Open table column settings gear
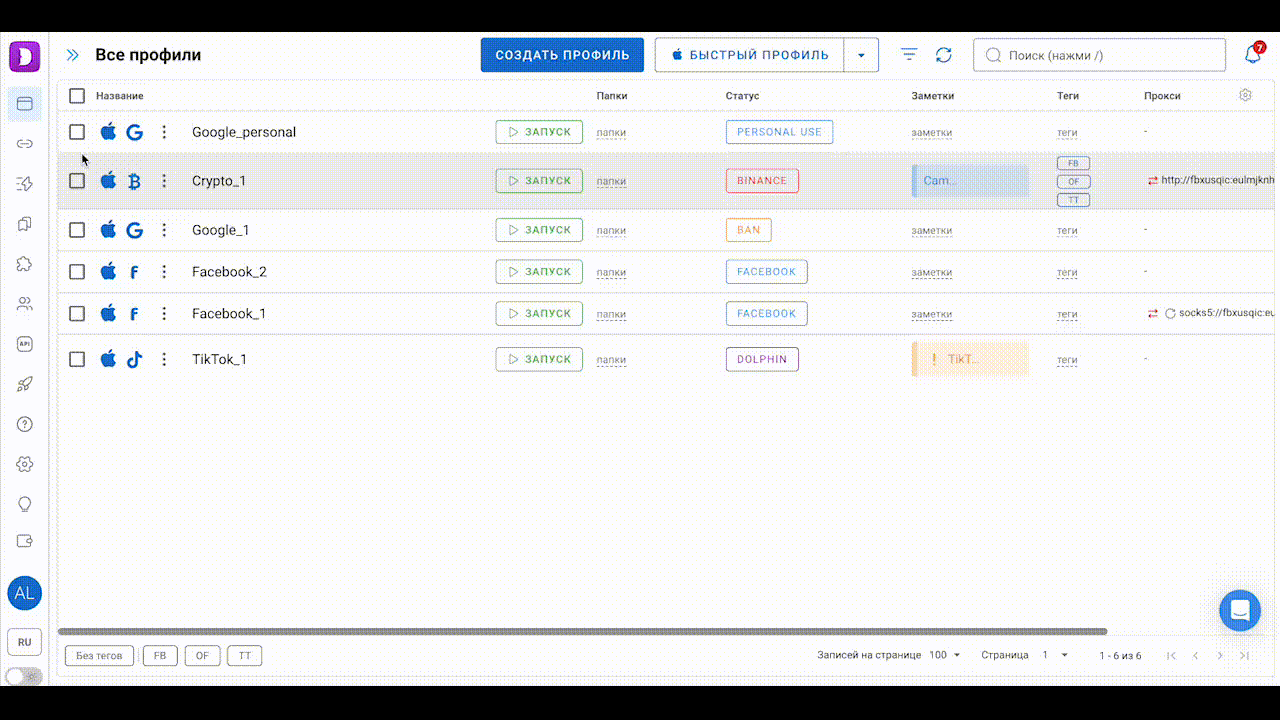Image resolution: width=1280 pixels, height=720 pixels. pyautogui.click(x=1245, y=95)
